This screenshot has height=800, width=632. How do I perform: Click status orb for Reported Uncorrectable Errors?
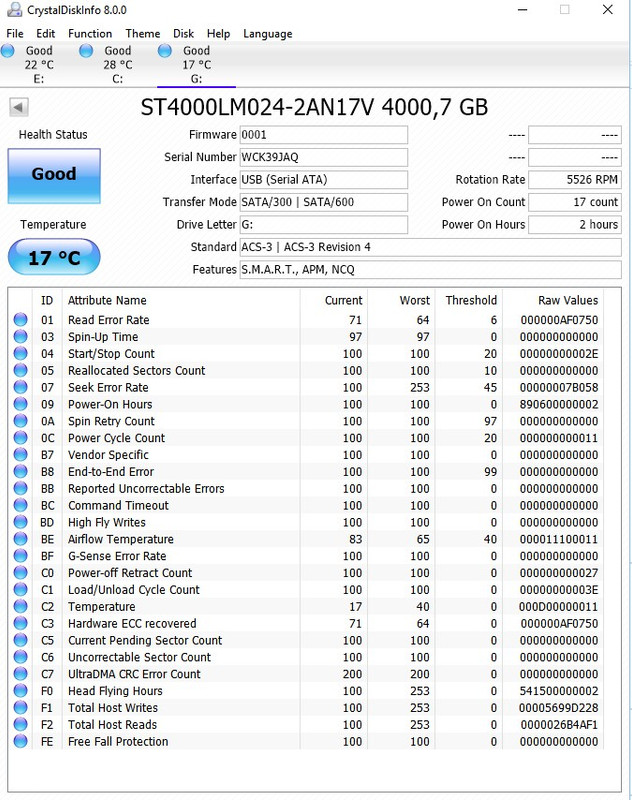[x=20, y=488]
